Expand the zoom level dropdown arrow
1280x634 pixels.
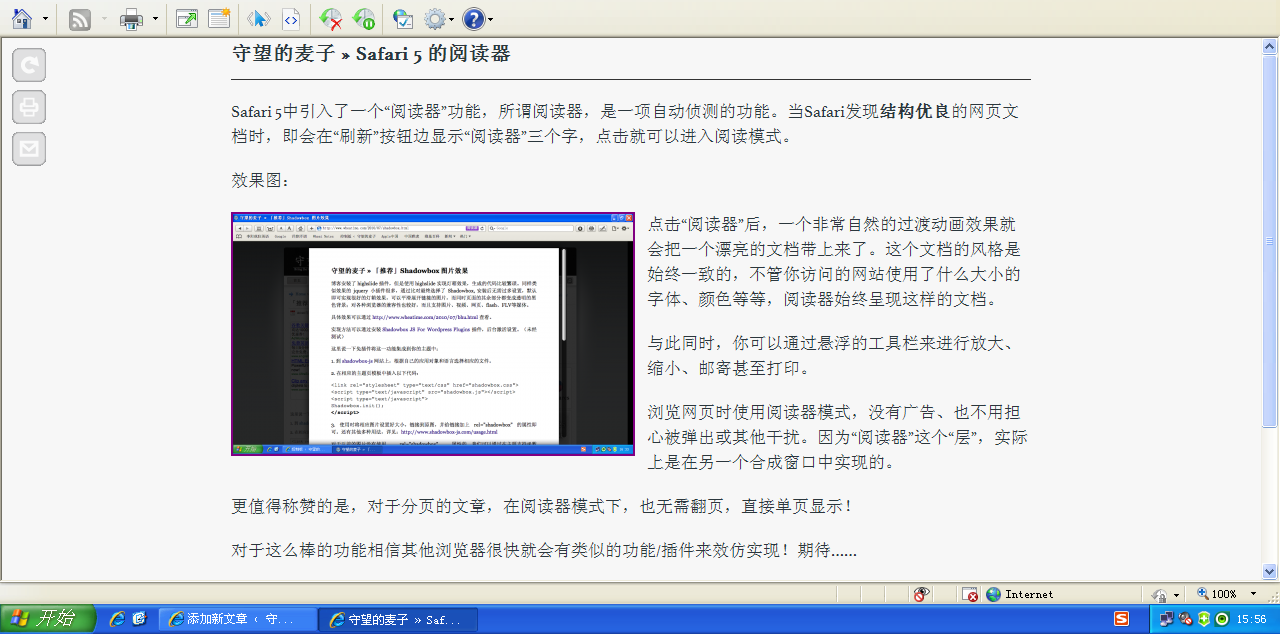coord(1251,595)
